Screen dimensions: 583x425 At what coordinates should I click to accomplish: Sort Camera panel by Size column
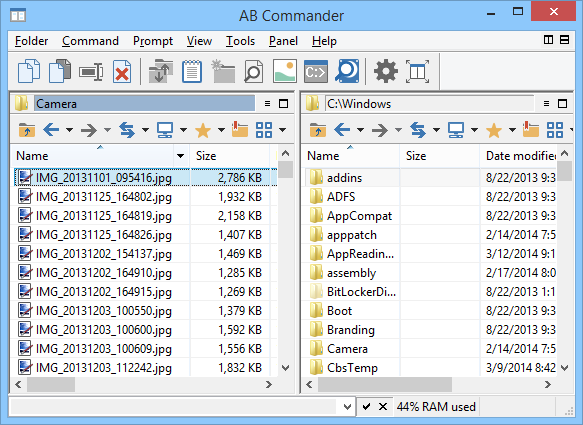229,156
